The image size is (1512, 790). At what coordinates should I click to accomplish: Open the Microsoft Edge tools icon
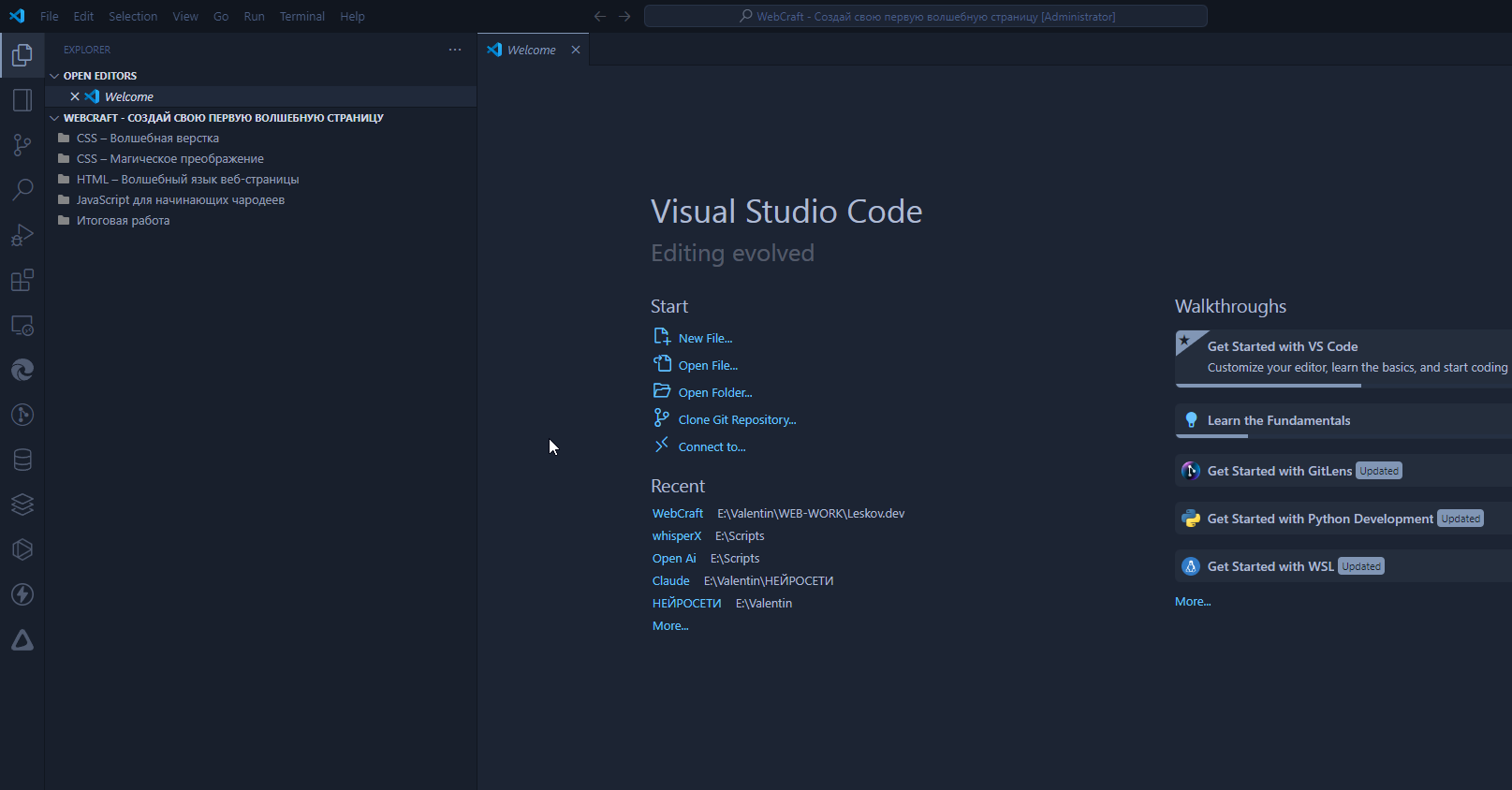[x=22, y=370]
